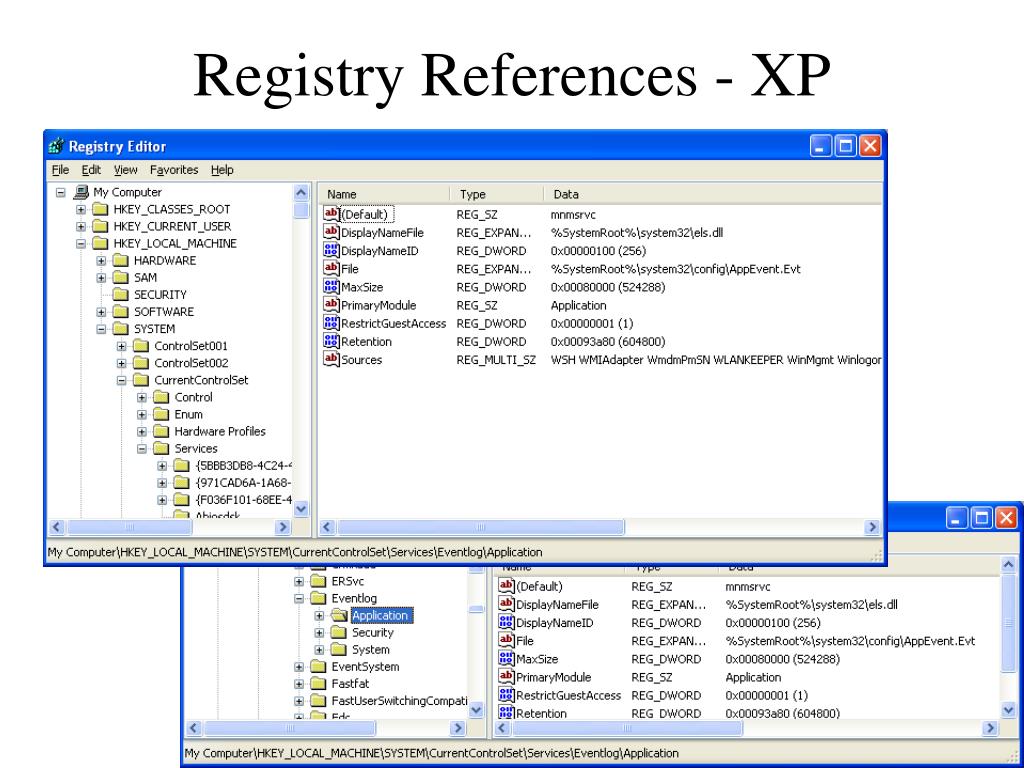Image resolution: width=1024 pixels, height=768 pixels.
Task: Collapse the SYSTEM key
Action: [x=101, y=329]
